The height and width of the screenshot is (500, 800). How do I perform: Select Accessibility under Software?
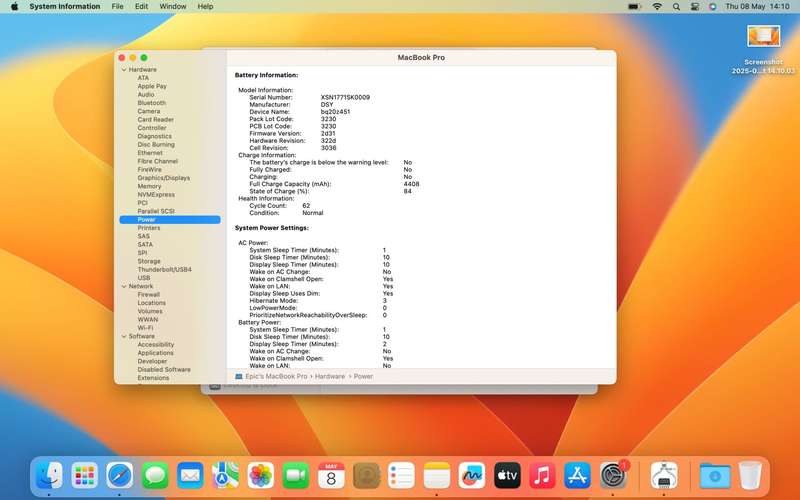point(156,344)
